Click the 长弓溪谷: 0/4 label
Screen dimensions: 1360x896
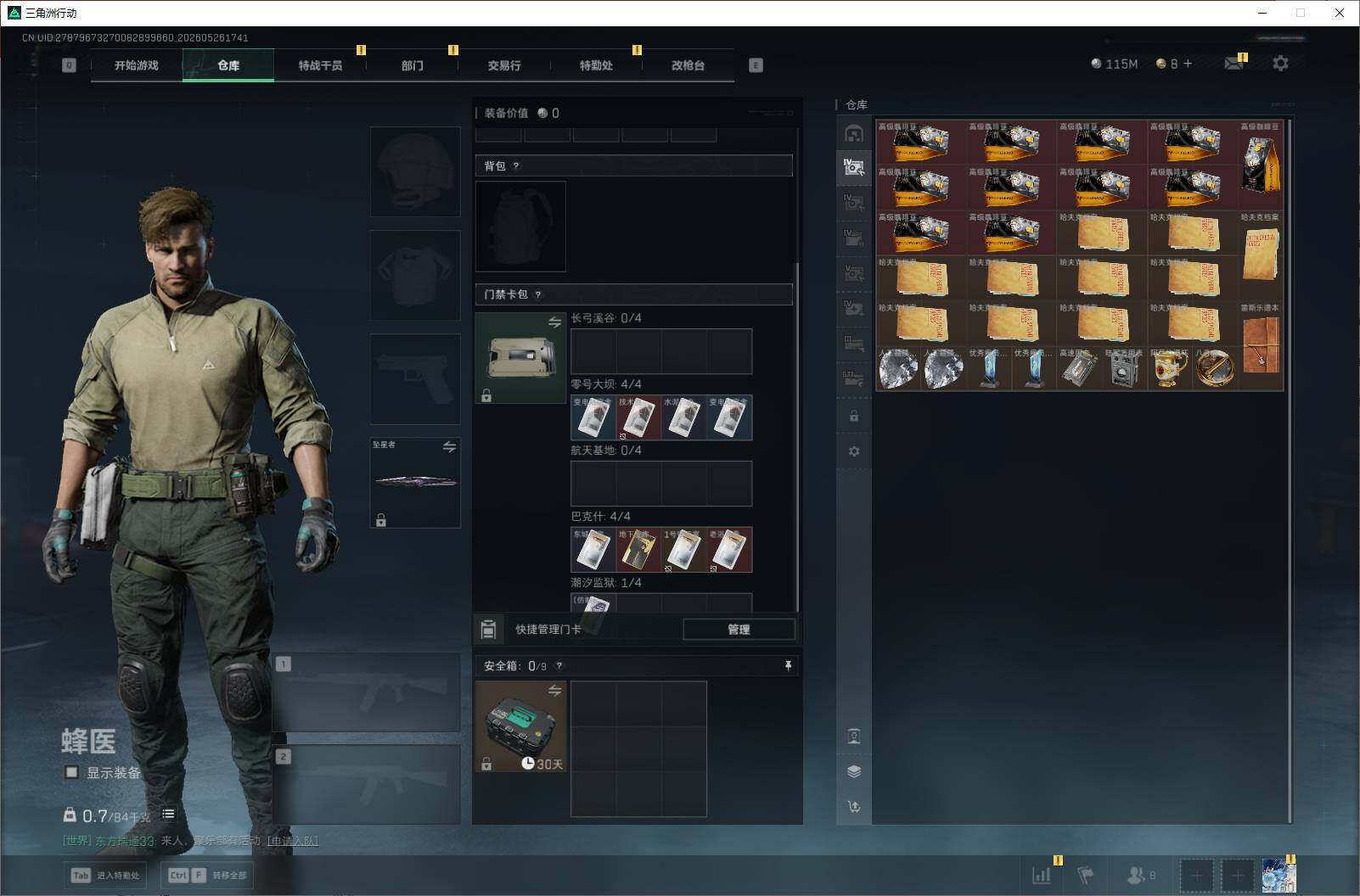click(606, 318)
